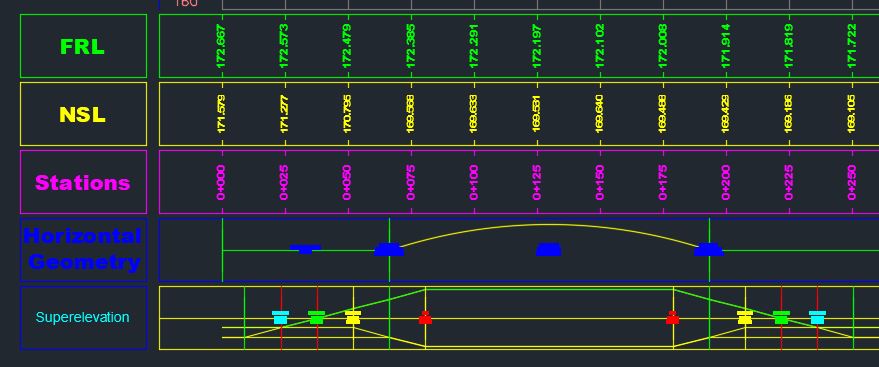879x367 pixels.
Task: Pick FRL value 171.914
Action: point(725,47)
